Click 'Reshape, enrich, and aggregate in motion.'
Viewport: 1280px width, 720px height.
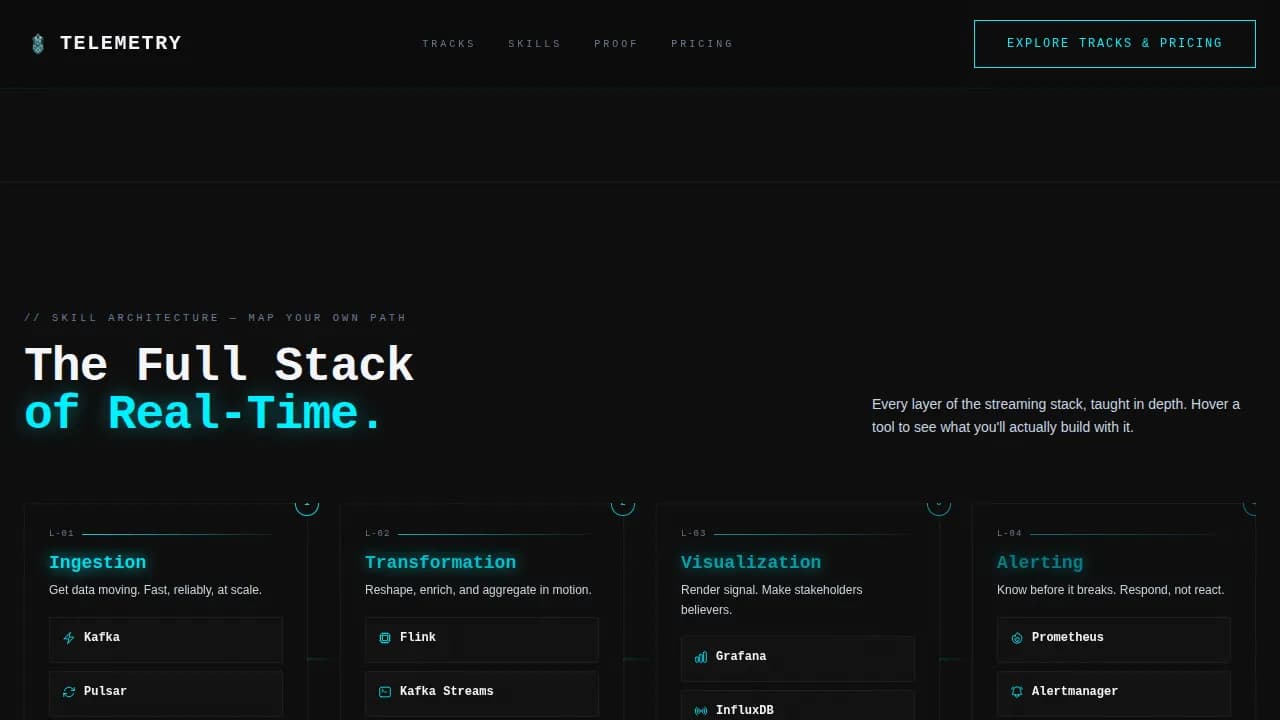click(x=478, y=590)
